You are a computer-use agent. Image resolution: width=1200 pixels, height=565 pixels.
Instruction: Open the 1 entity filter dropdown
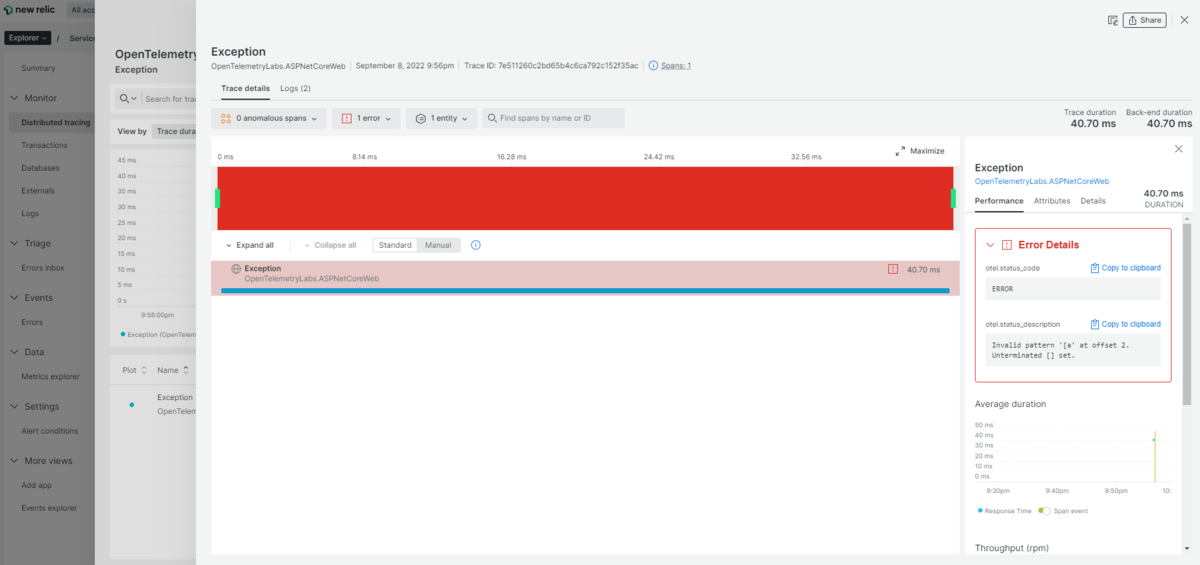tap(441, 118)
